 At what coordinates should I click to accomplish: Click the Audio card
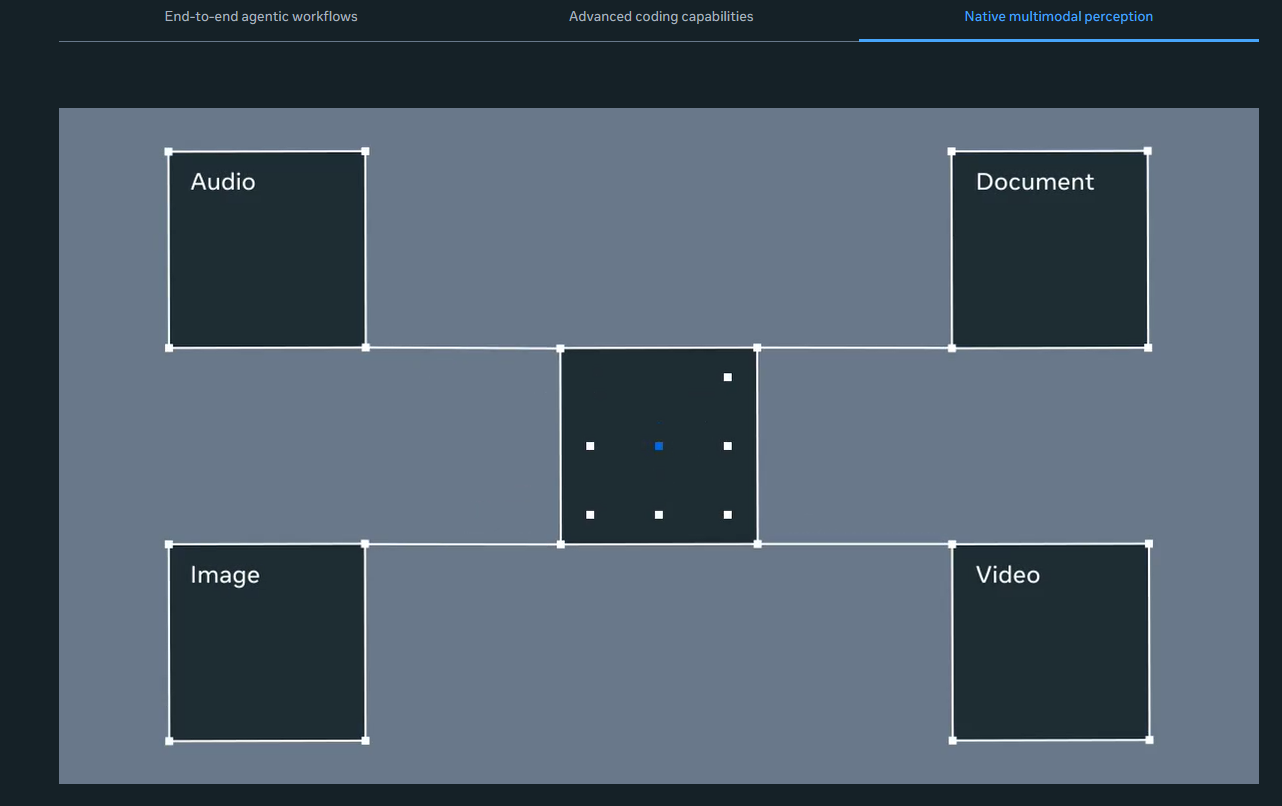click(x=267, y=250)
